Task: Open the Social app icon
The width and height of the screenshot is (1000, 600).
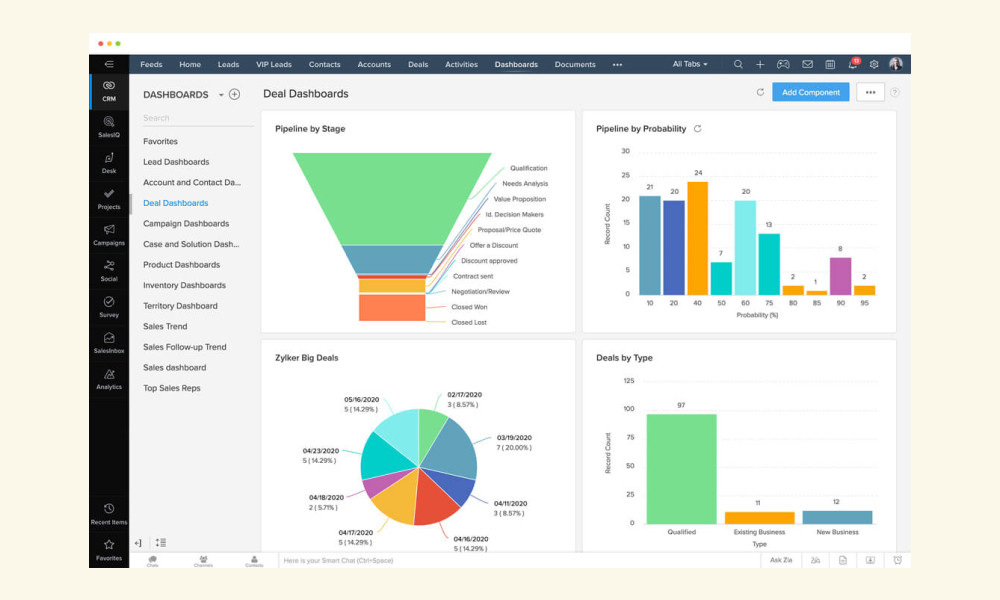Action: (109, 271)
